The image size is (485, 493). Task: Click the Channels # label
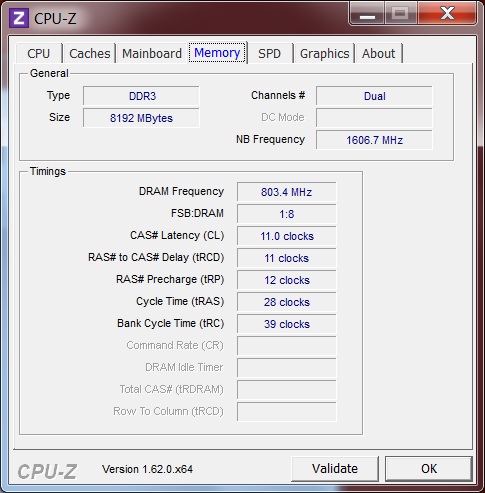pos(278,95)
